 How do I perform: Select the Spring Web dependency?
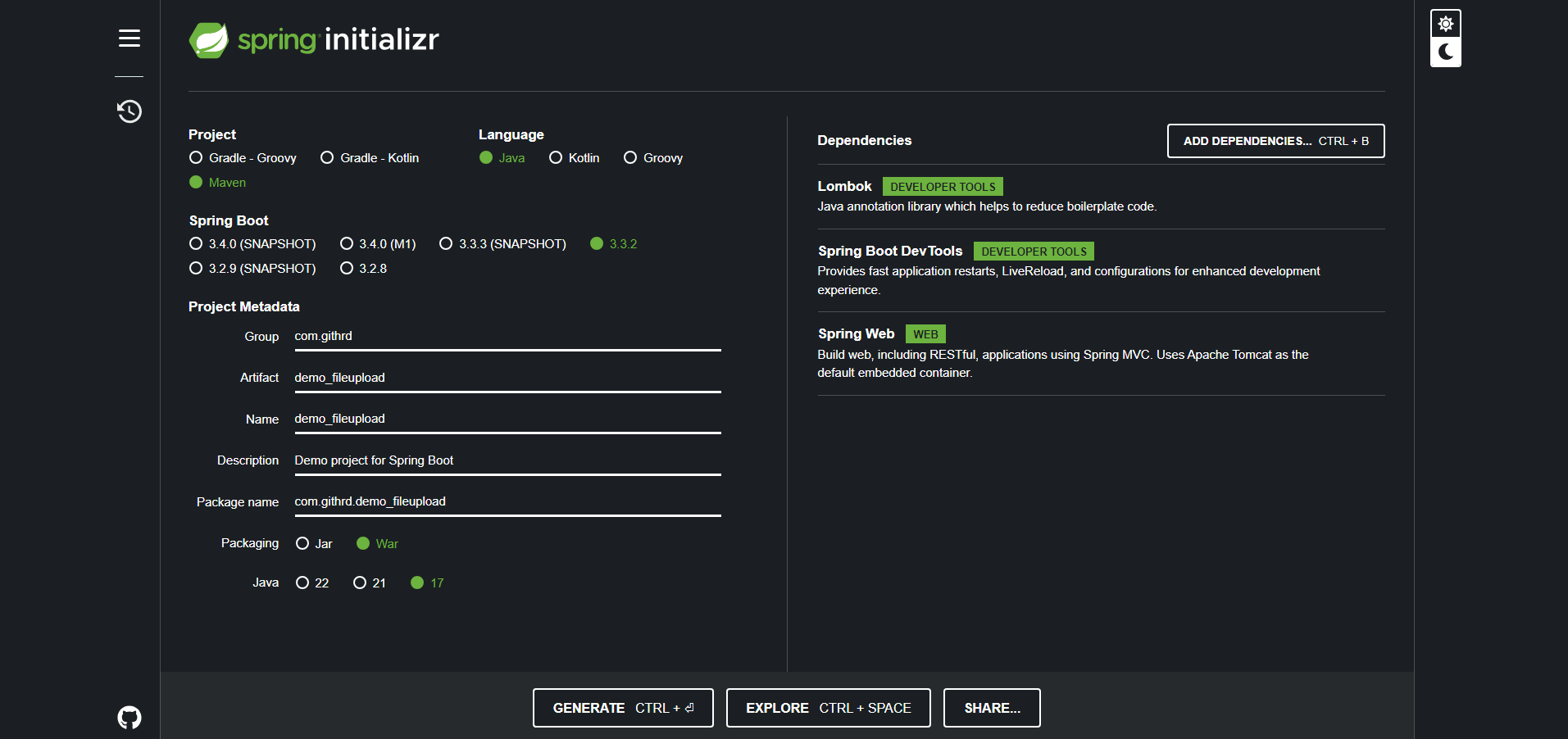(x=1101, y=352)
